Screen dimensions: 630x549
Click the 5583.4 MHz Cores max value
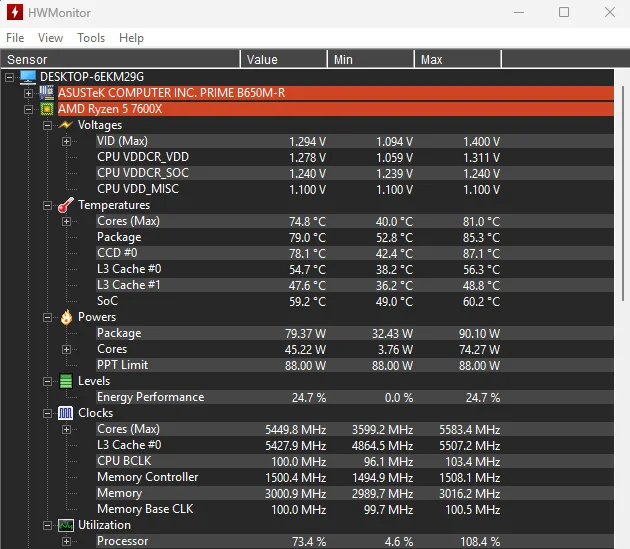[470, 430]
